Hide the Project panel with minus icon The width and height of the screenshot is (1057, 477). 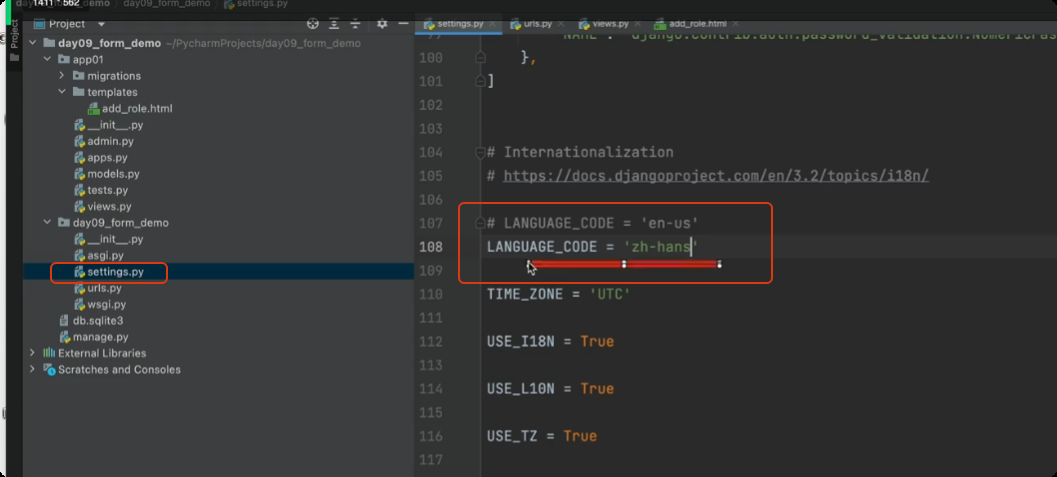[x=403, y=24]
